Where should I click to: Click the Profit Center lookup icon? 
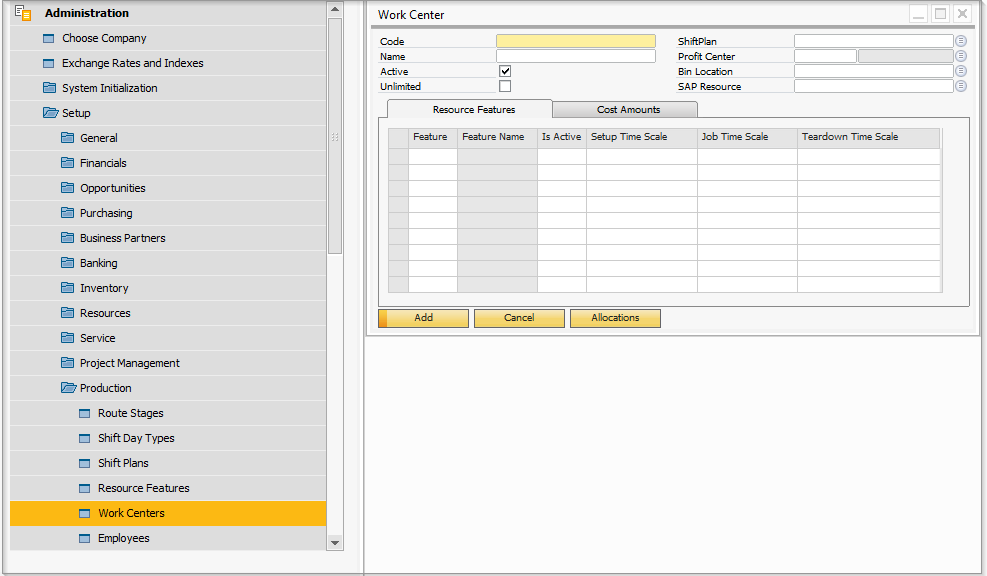coord(961,56)
